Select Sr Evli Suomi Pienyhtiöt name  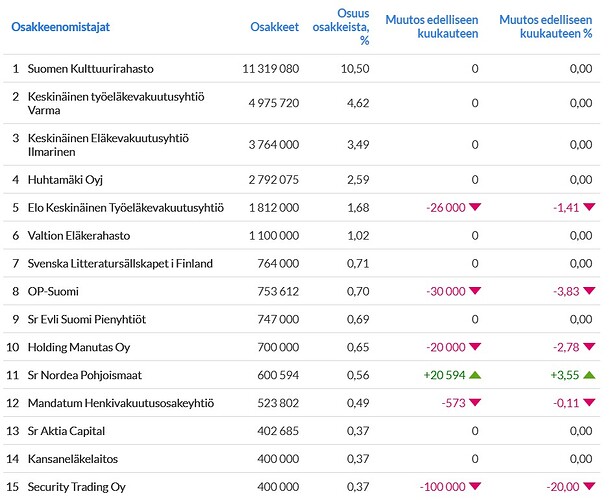pyautogui.click(x=87, y=319)
